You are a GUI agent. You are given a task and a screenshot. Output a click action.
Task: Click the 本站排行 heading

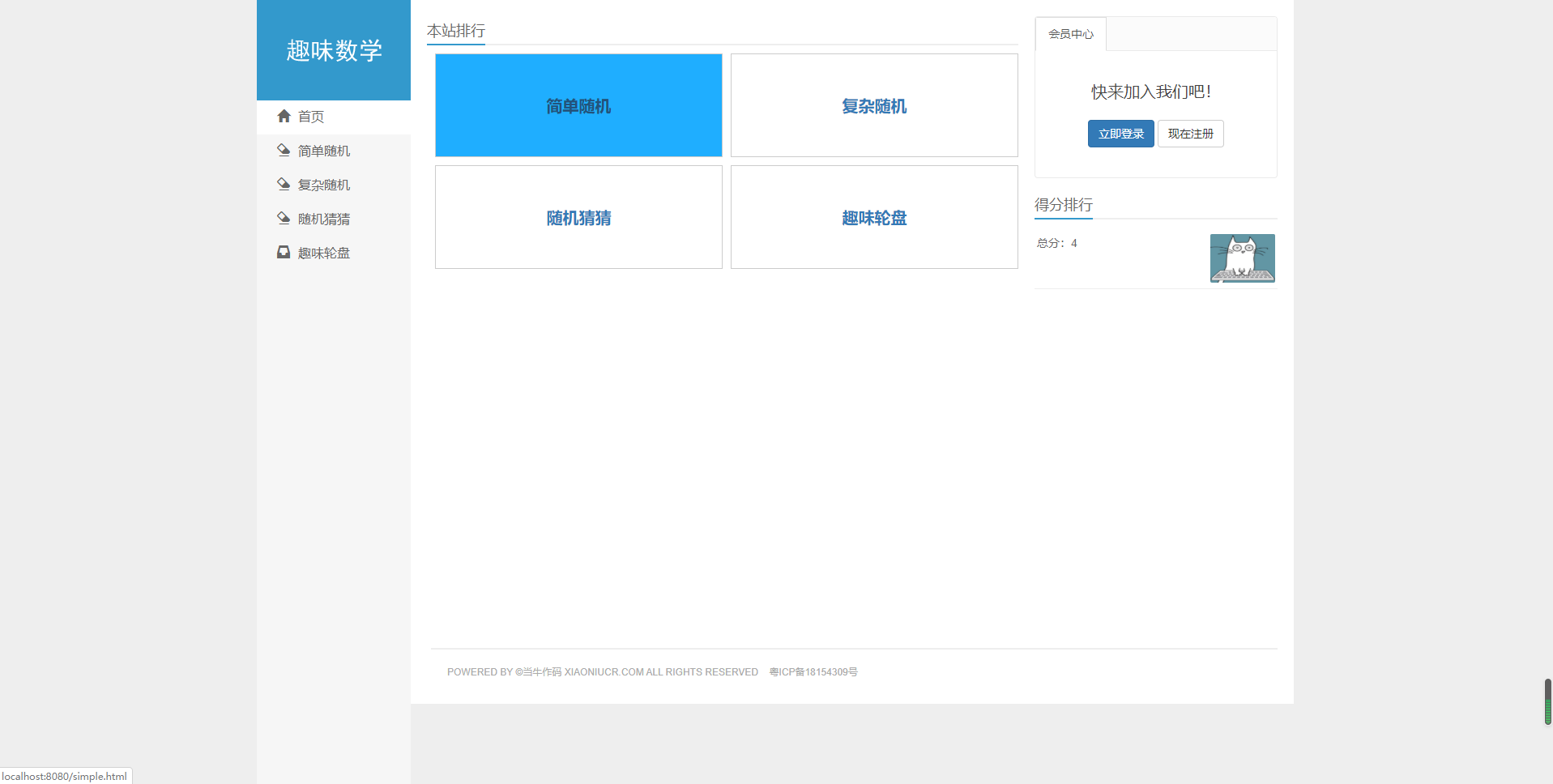pos(456,31)
